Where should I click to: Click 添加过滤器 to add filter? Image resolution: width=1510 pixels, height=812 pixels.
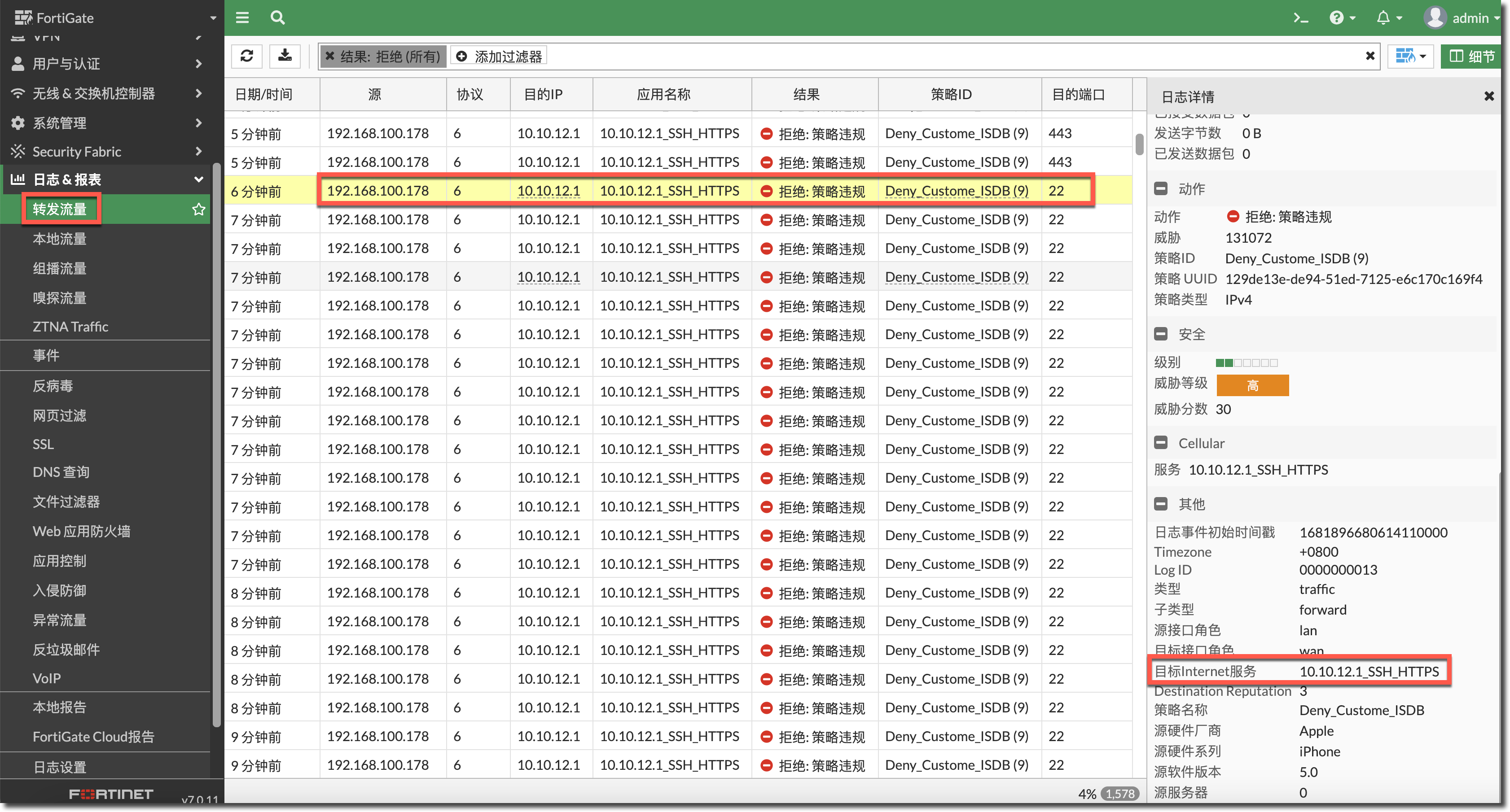(x=500, y=56)
